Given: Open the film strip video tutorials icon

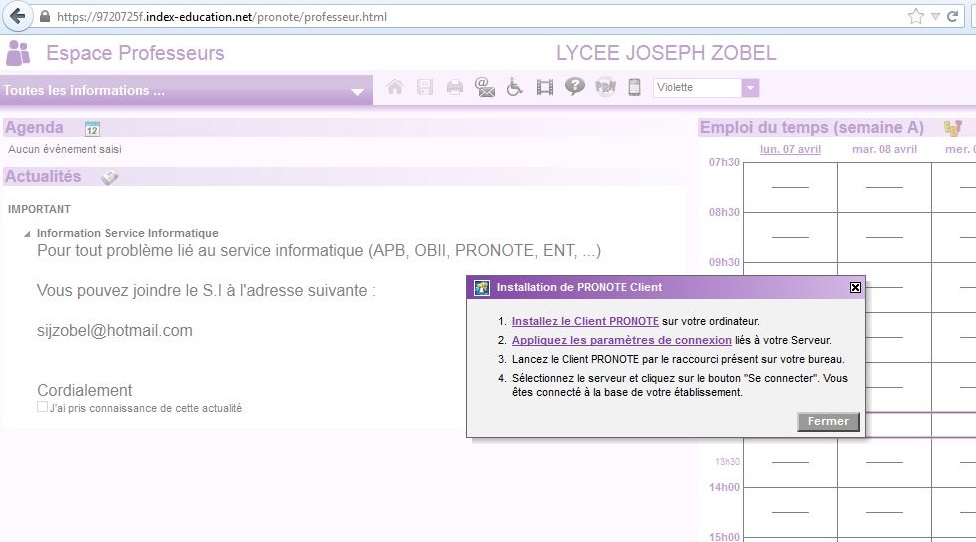Looking at the screenshot, I should point(544,88).
